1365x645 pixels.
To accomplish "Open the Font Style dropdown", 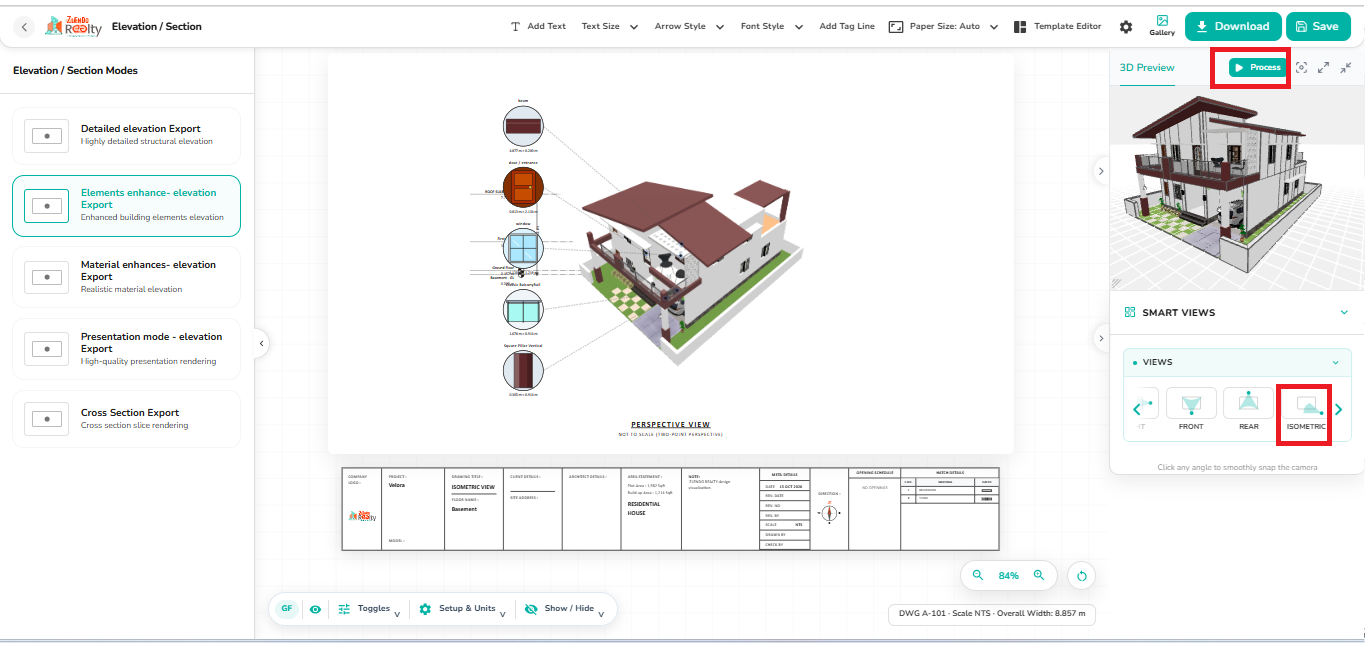I will click(771, 26).
